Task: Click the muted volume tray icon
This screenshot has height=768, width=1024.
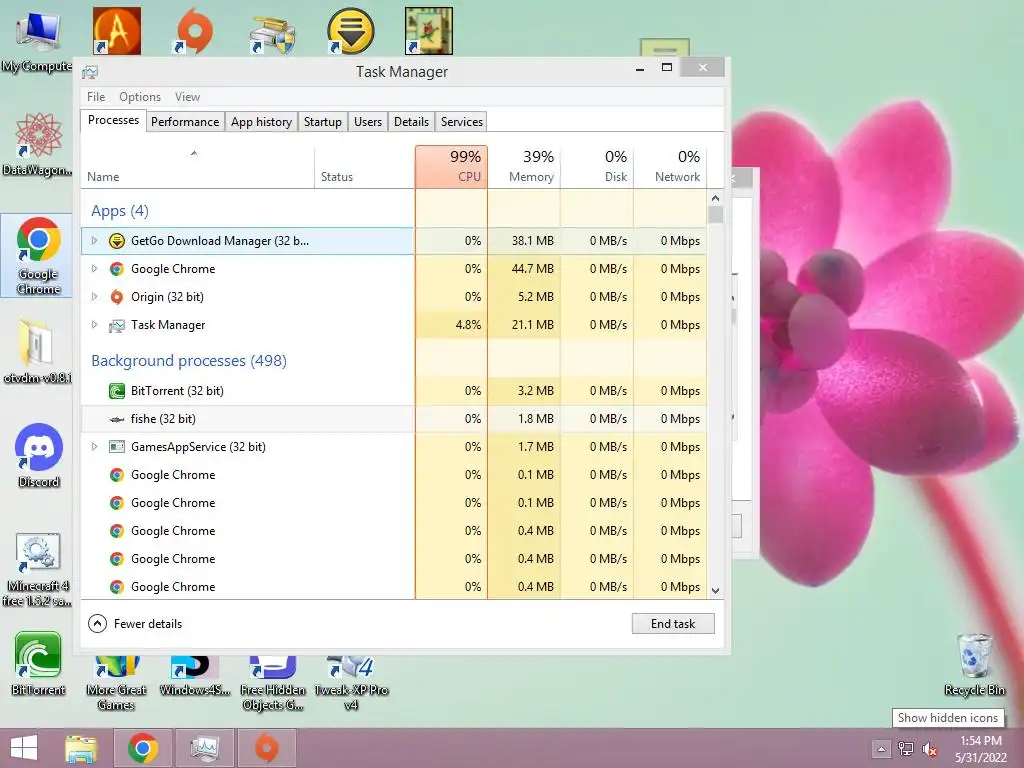Action: (x=929, y=749)
